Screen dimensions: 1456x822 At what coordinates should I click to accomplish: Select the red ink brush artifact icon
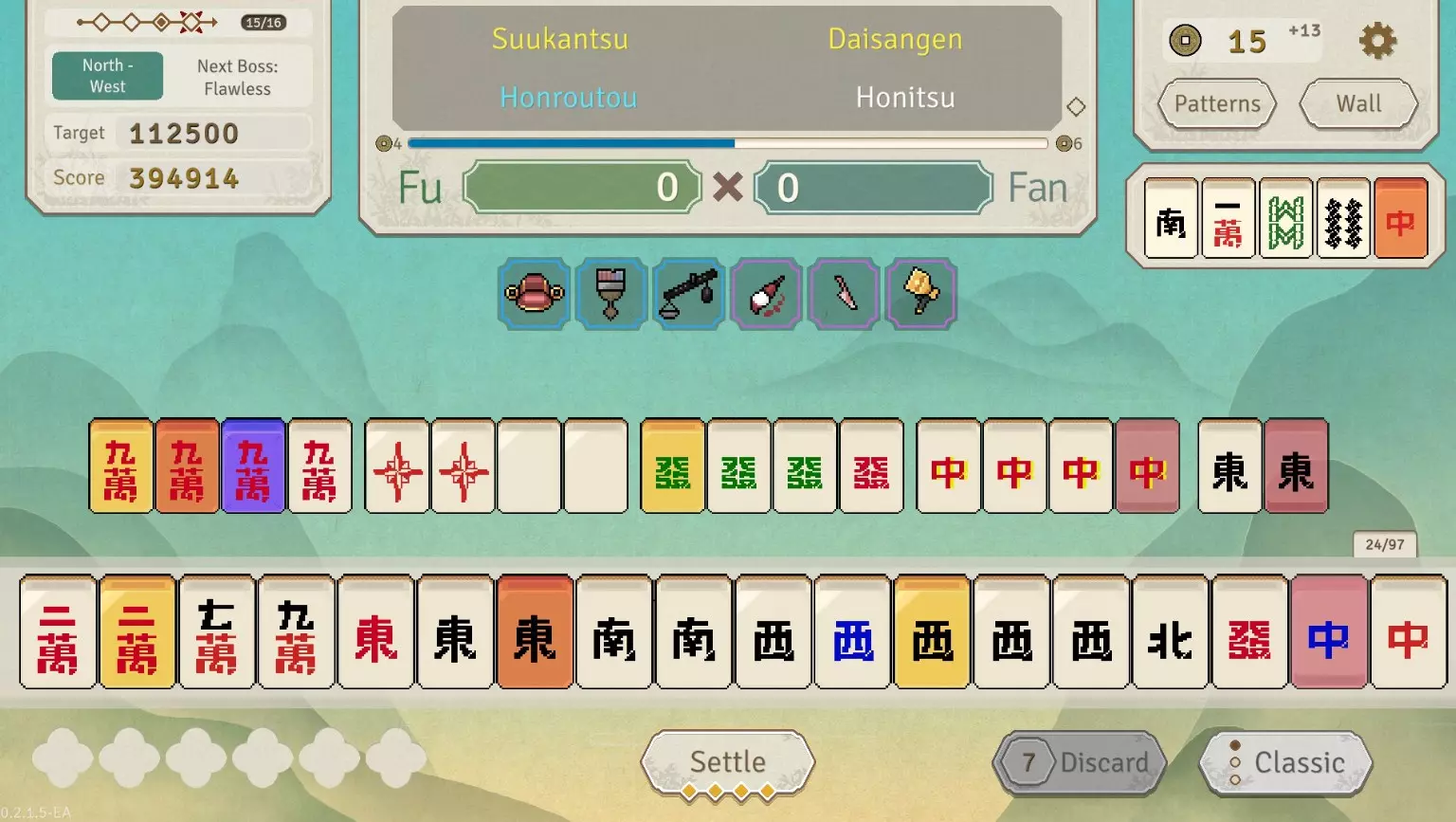[x=766, y=294]
